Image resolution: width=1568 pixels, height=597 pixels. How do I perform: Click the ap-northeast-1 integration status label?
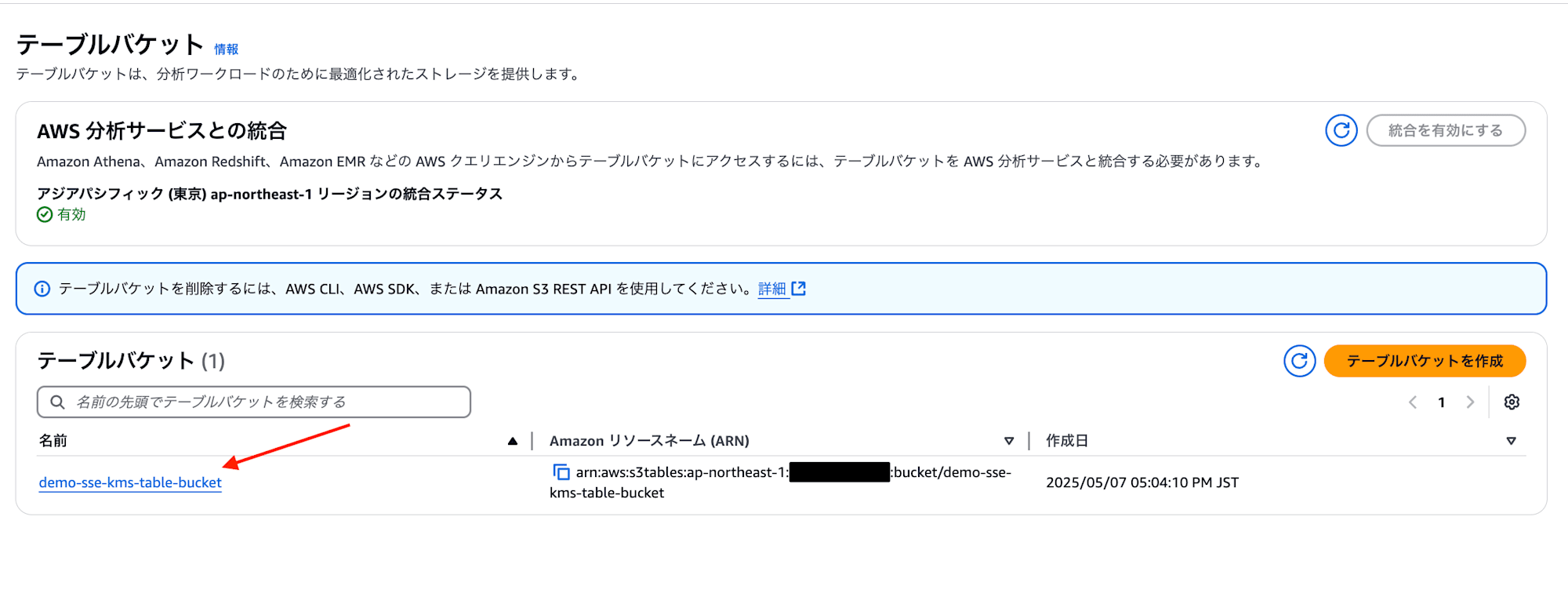point(270,194)
